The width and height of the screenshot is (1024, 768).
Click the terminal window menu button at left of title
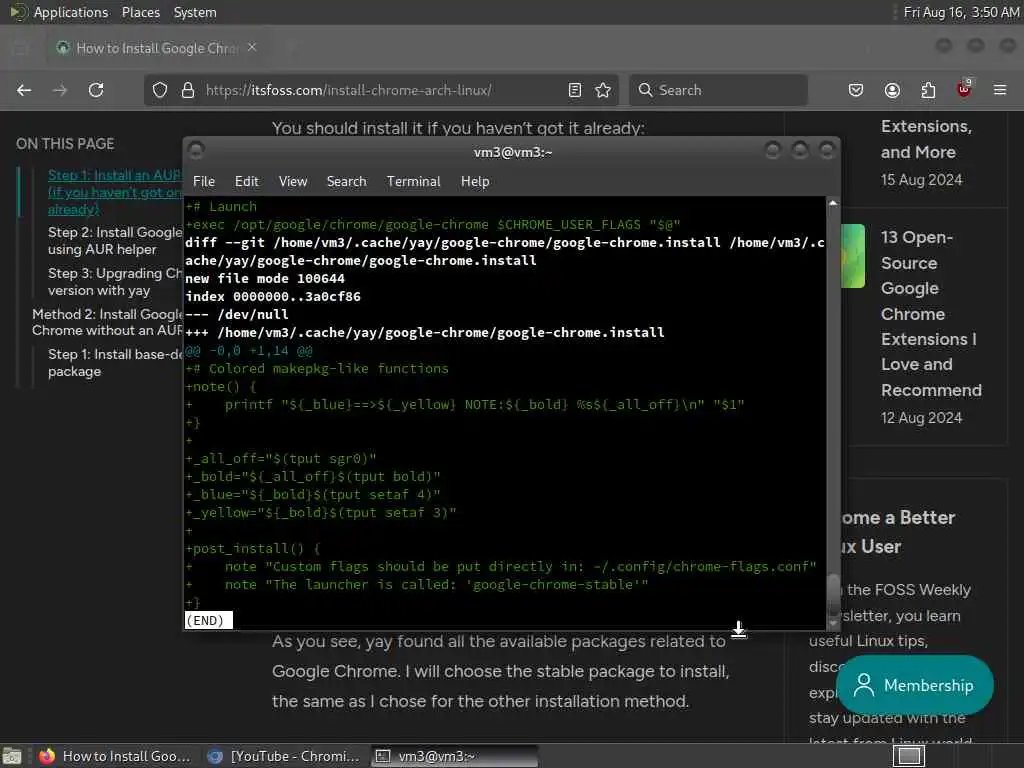[196, 151]
